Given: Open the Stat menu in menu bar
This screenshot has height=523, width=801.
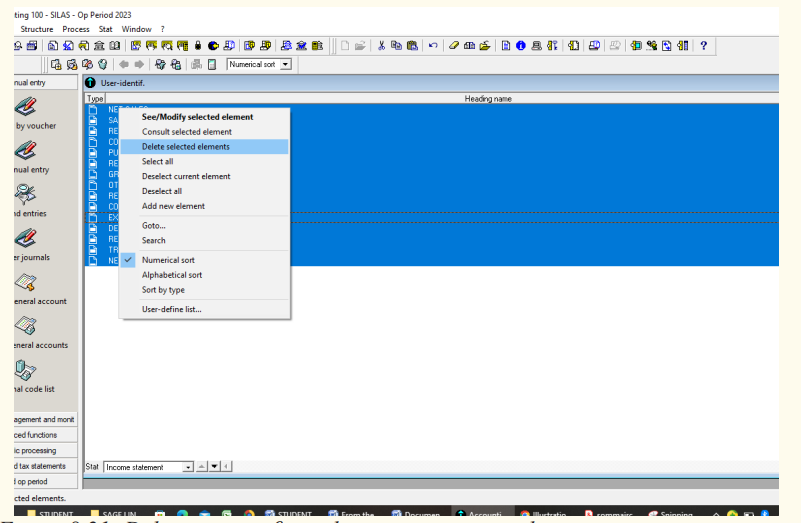Looking at the screenshot, I should 105,29.
